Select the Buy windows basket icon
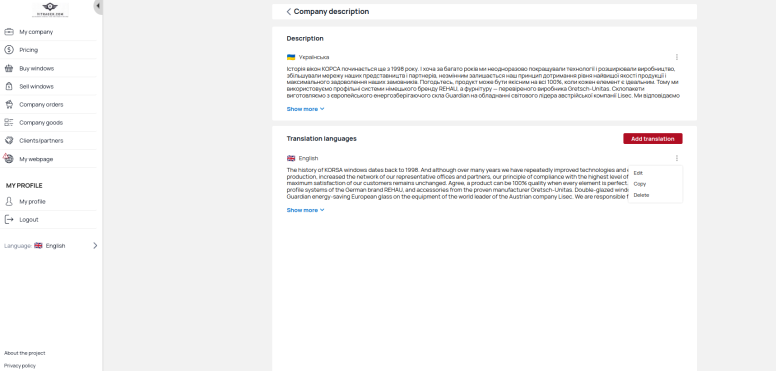 point(9,68)
